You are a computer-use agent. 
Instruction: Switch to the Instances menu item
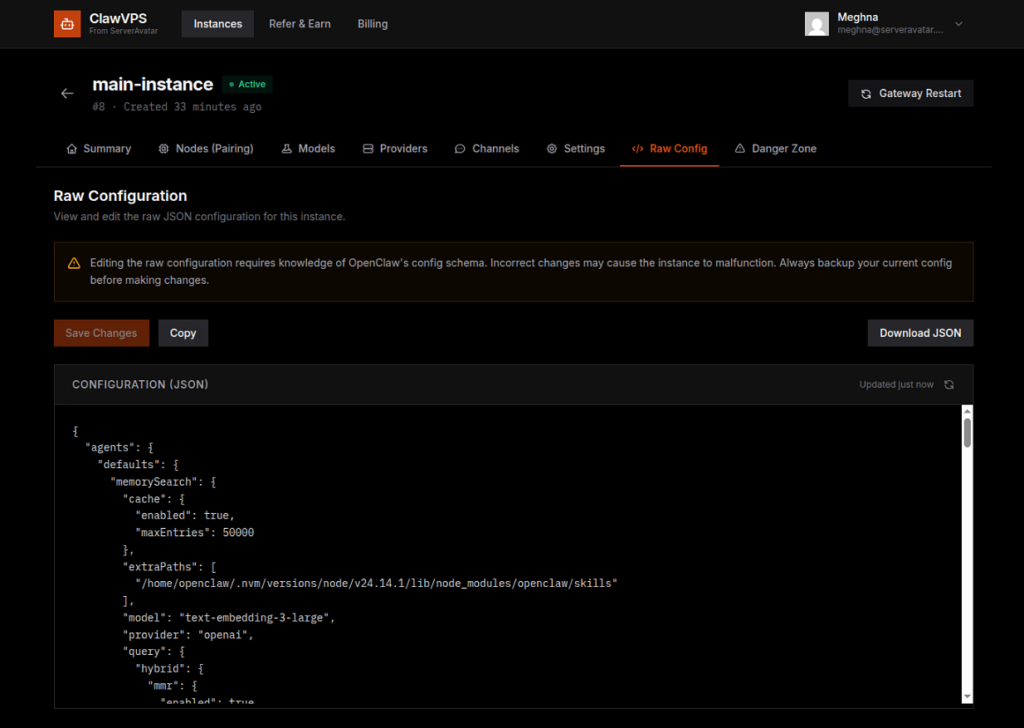pyautogui.click(x=217, y=23)
